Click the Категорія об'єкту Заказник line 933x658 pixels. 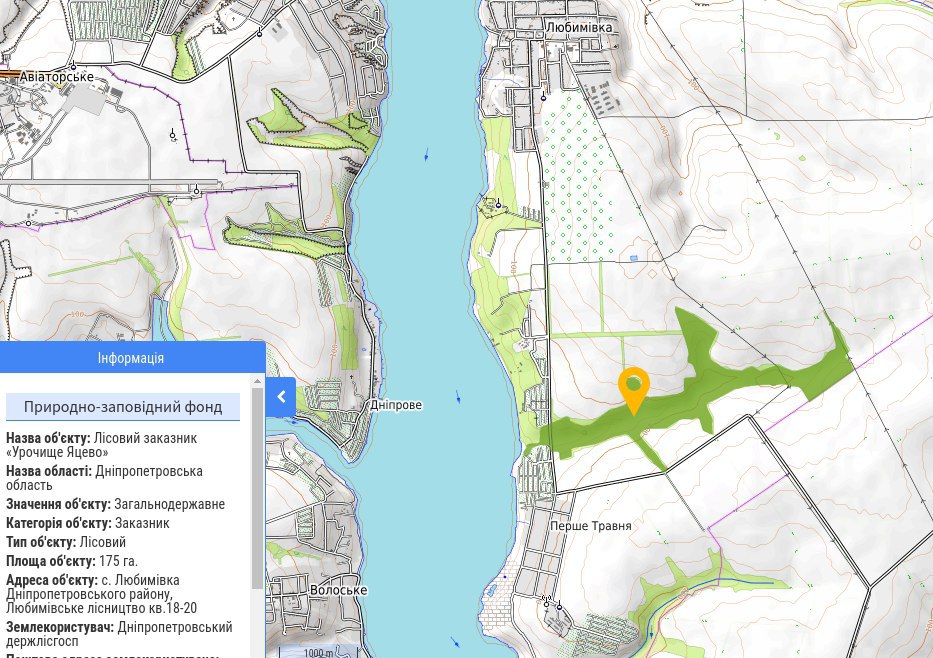click(x=87, y=523)
